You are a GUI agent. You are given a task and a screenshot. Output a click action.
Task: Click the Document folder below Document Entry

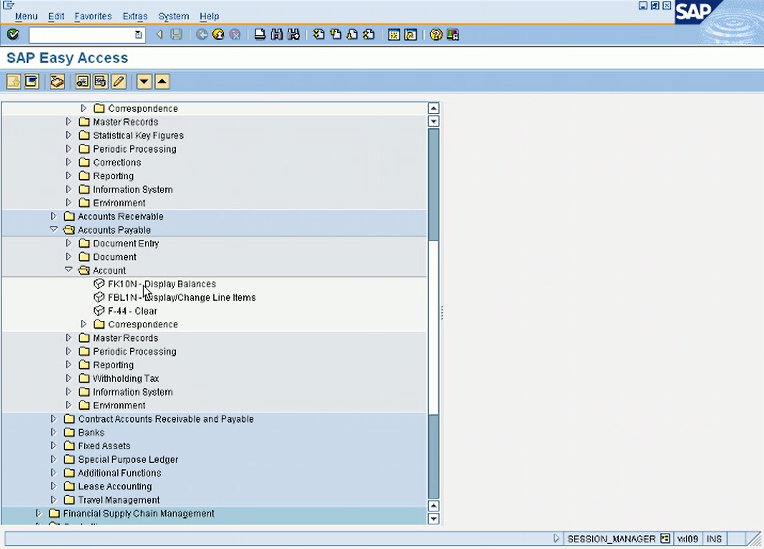[x=115, y=257]
